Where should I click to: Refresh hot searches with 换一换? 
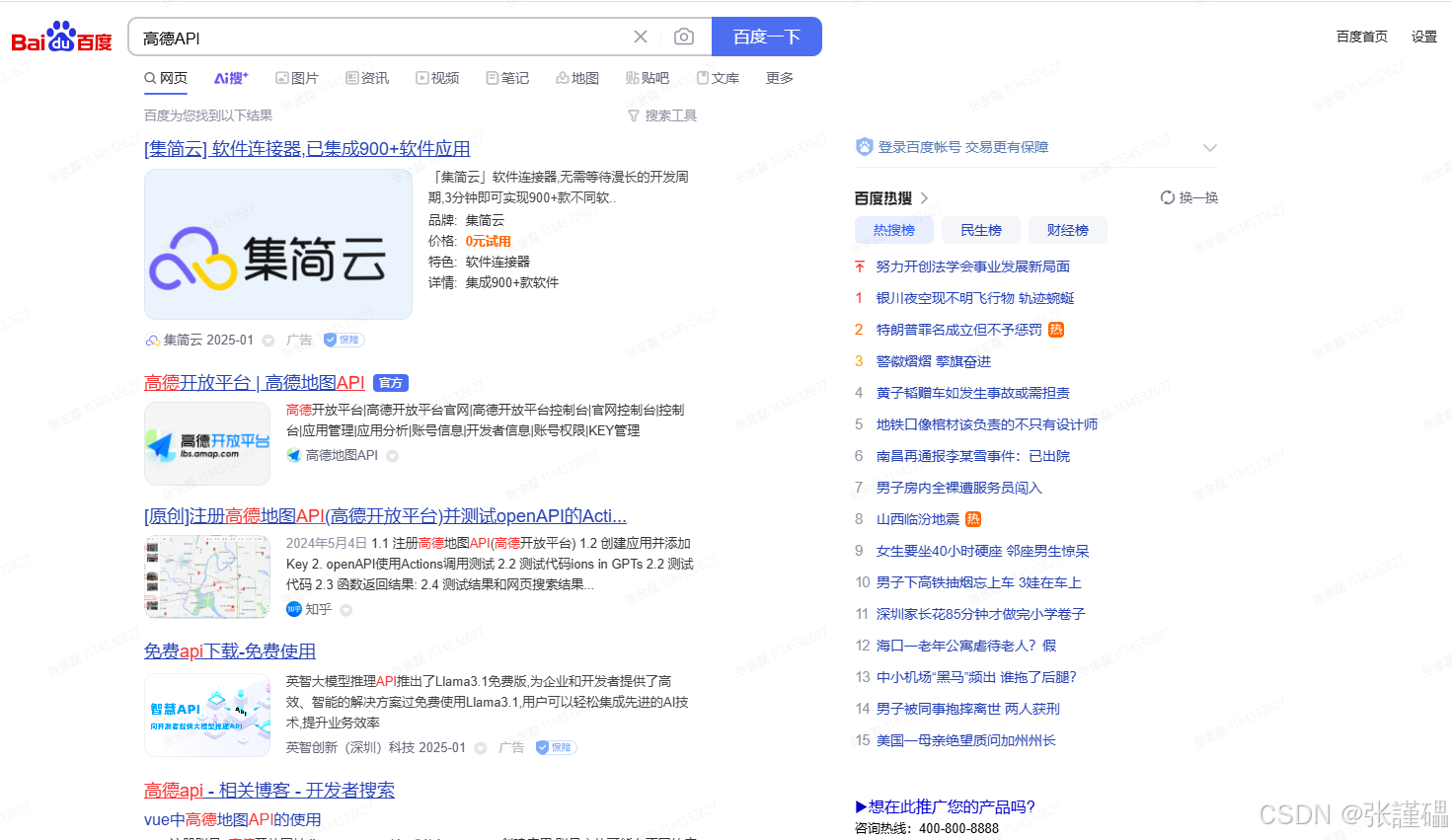[x=1189, y=197]
